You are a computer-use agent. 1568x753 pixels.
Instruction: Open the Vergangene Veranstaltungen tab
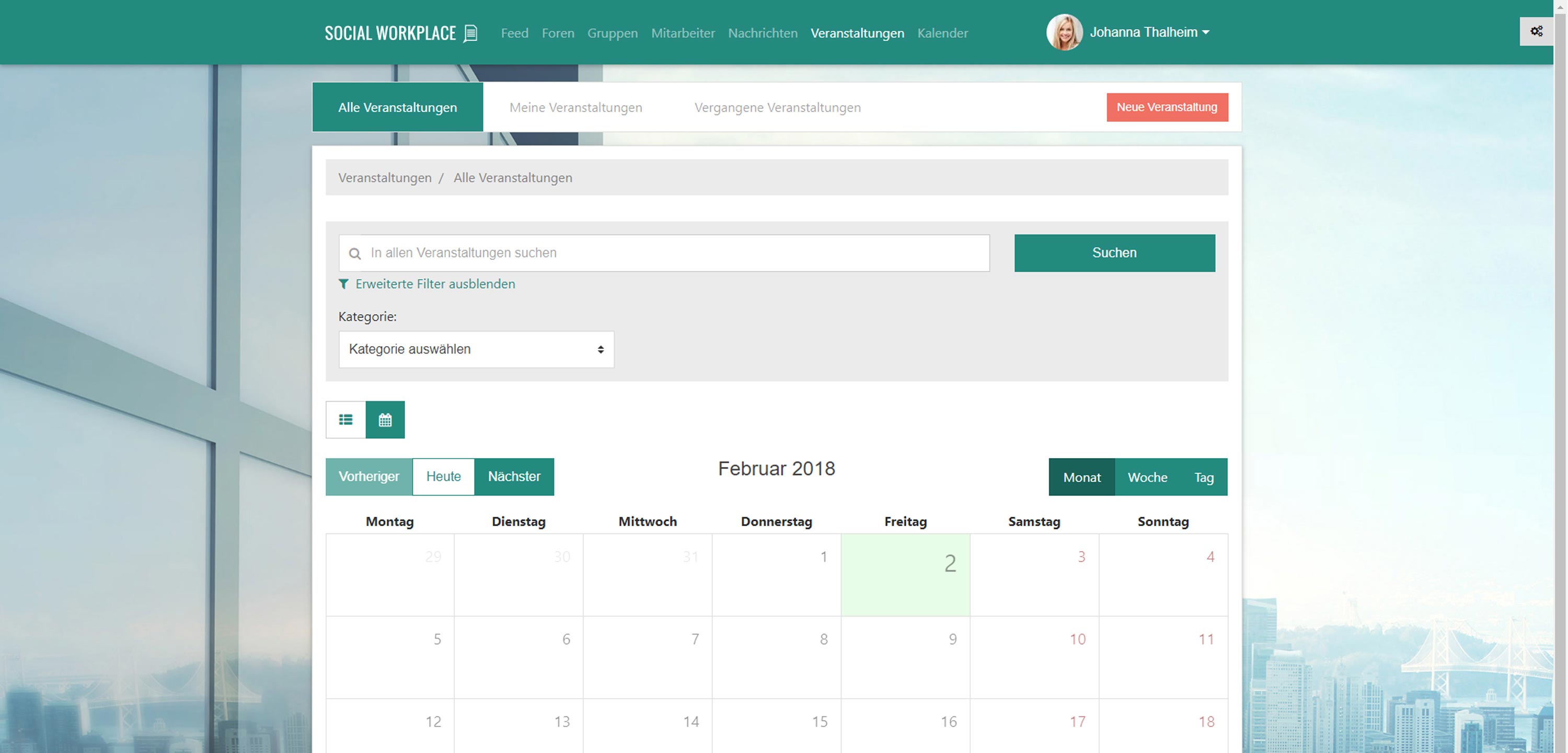(x=777, y=107)
